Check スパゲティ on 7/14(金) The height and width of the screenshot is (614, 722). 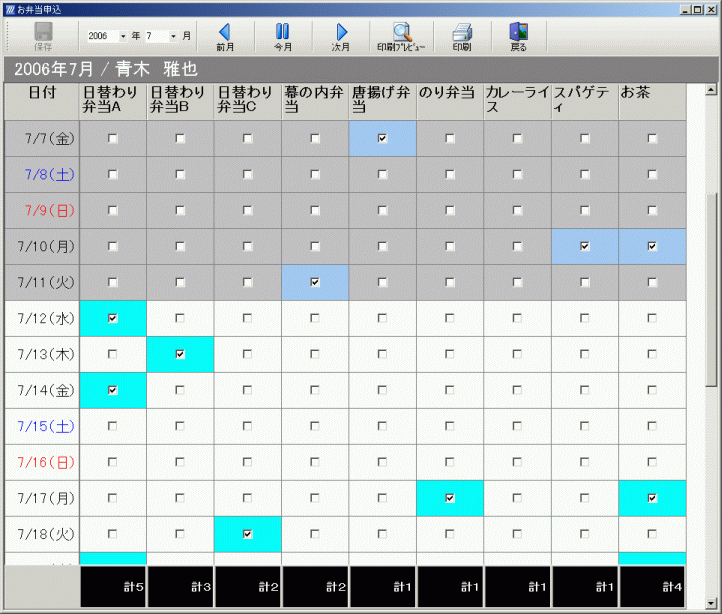(585, 390)
